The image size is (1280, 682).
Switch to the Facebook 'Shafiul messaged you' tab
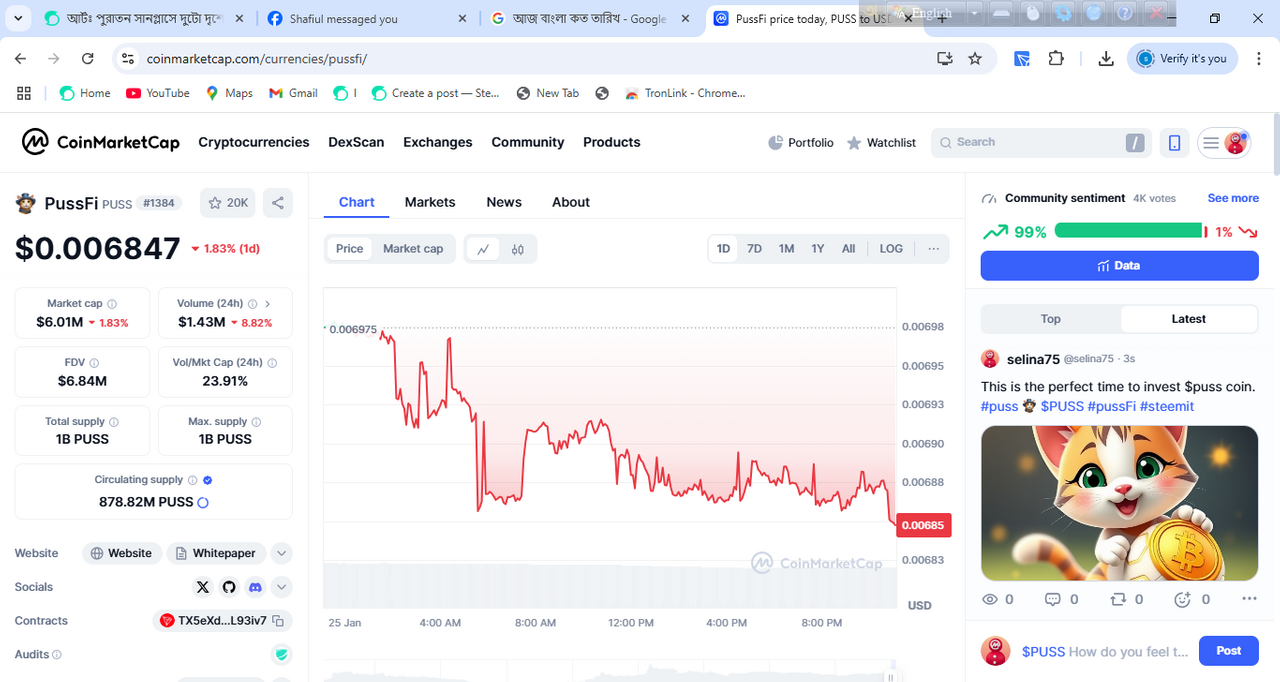365,19
